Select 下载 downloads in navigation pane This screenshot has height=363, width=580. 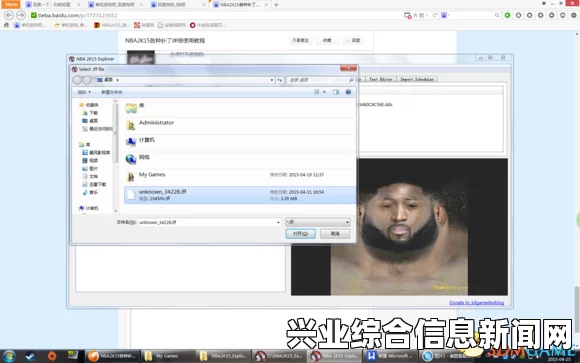pyautogui.click(x=90, y=113)
